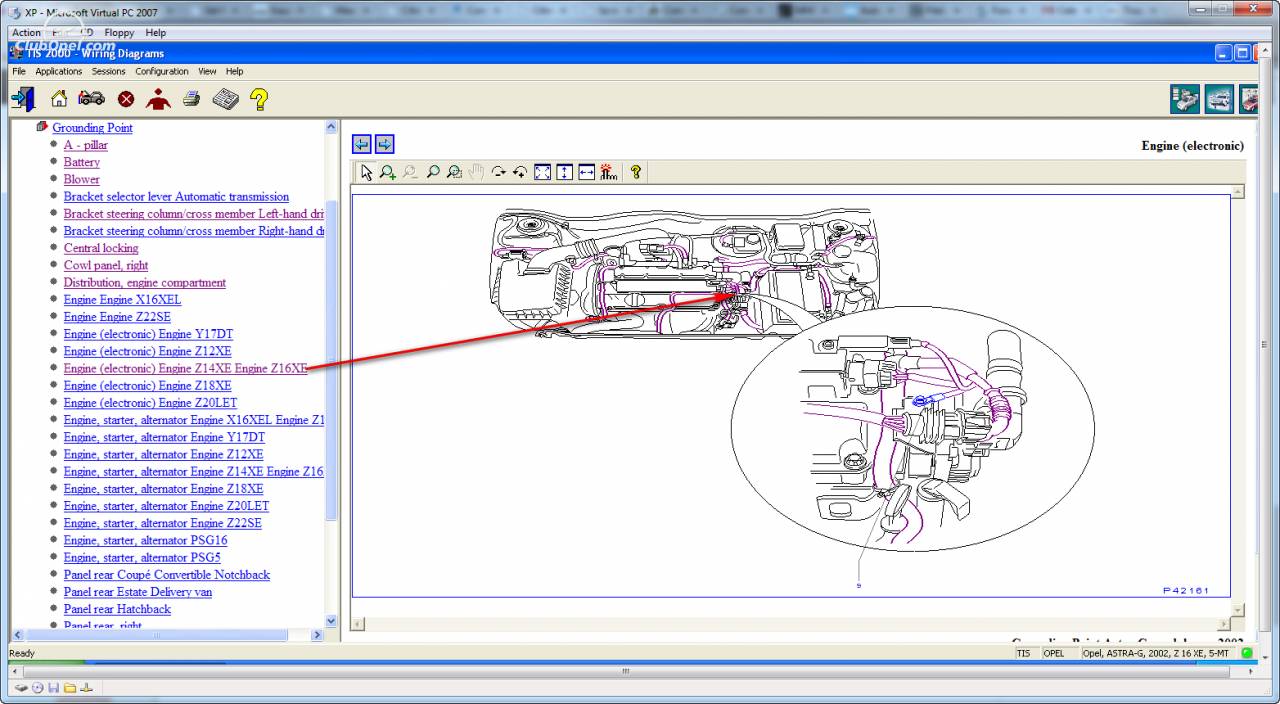
Task: Open Engine Engine Z22SE link
Action: click(117, 317)
